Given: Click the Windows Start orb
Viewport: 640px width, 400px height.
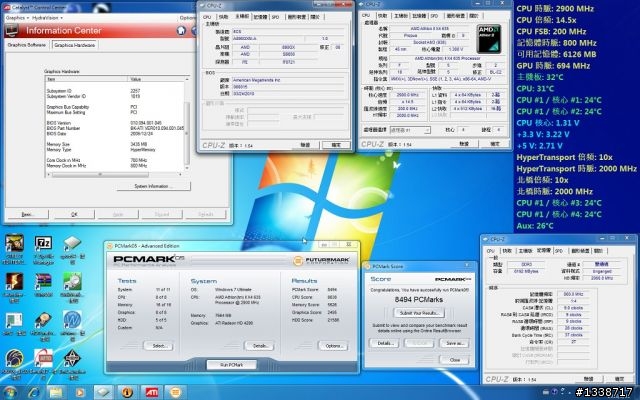Looking at the screenshot, I should 10,392.
